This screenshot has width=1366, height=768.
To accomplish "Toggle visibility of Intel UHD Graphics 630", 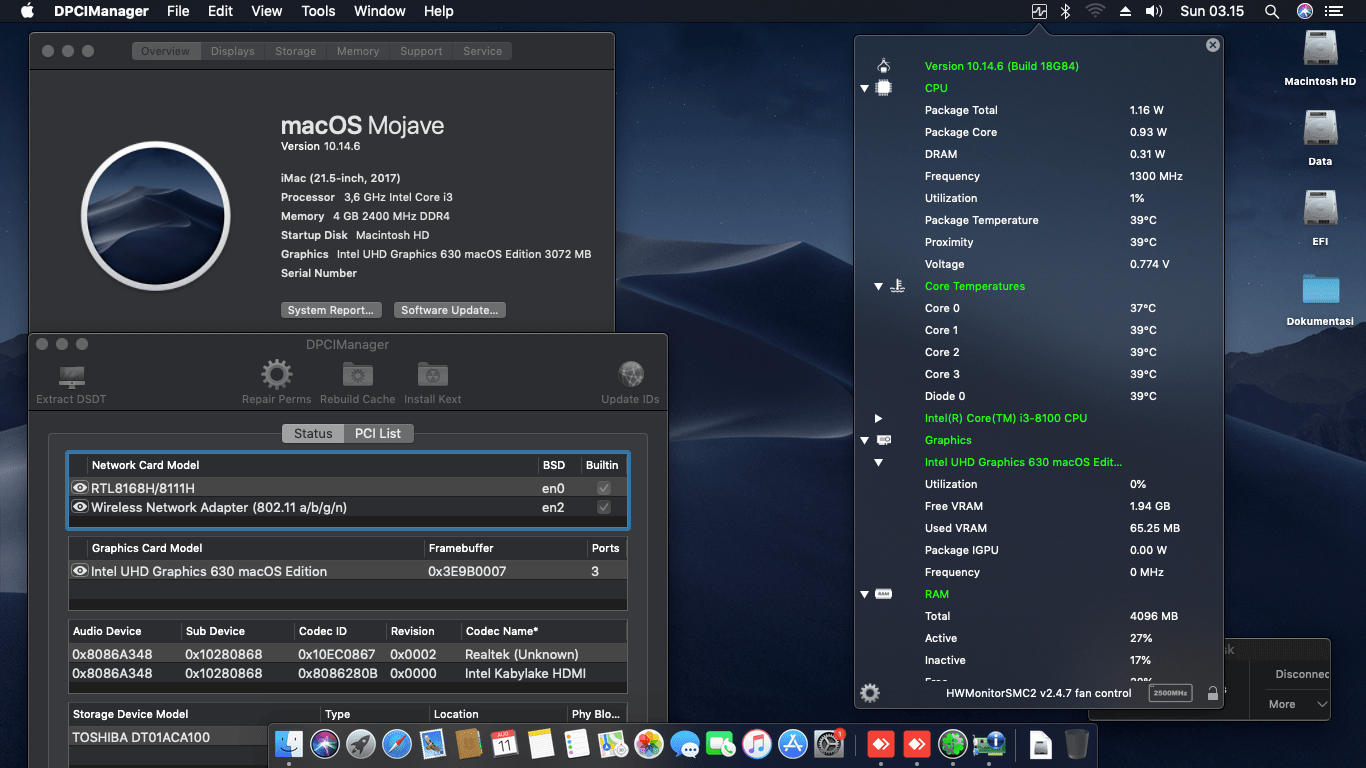I will [80, 570].
